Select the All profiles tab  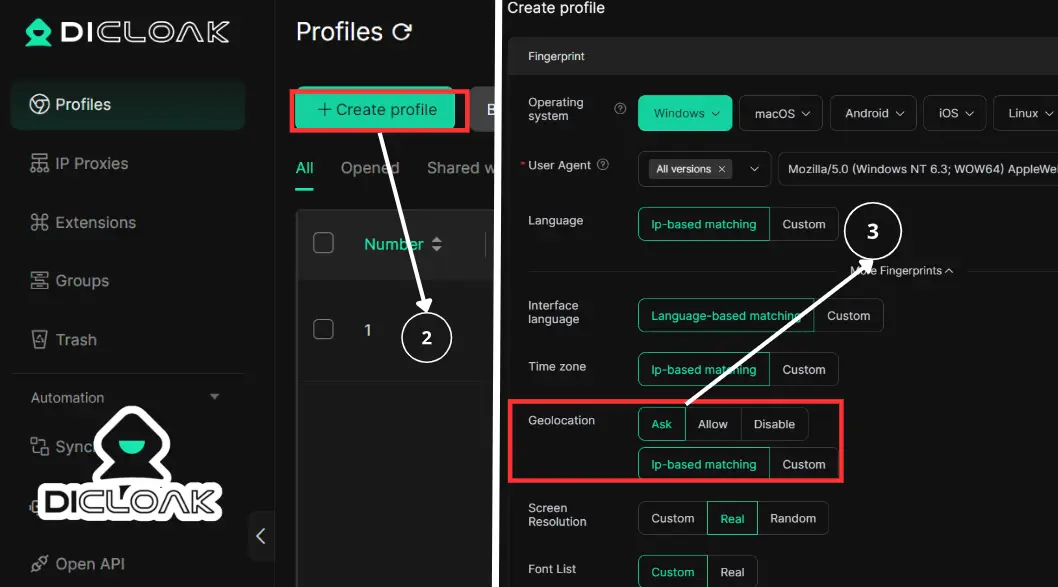coord(305,168)
